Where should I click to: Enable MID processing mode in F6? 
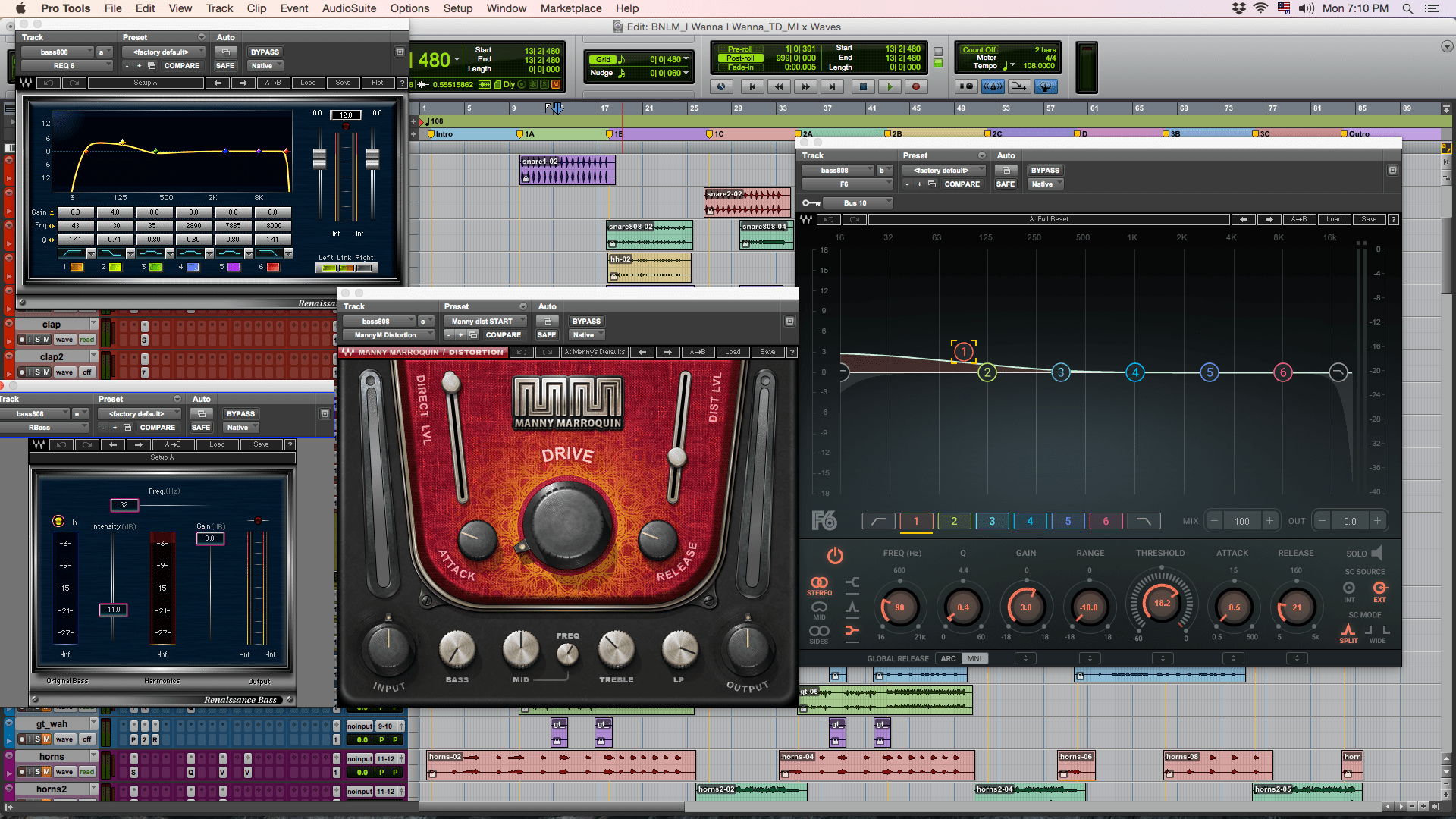(819, 610)
